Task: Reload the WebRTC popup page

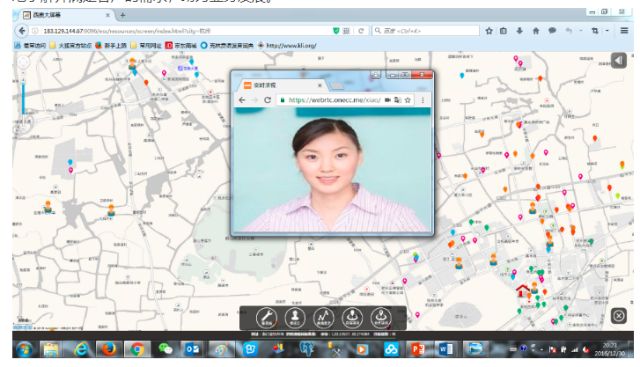Action: 267,100
